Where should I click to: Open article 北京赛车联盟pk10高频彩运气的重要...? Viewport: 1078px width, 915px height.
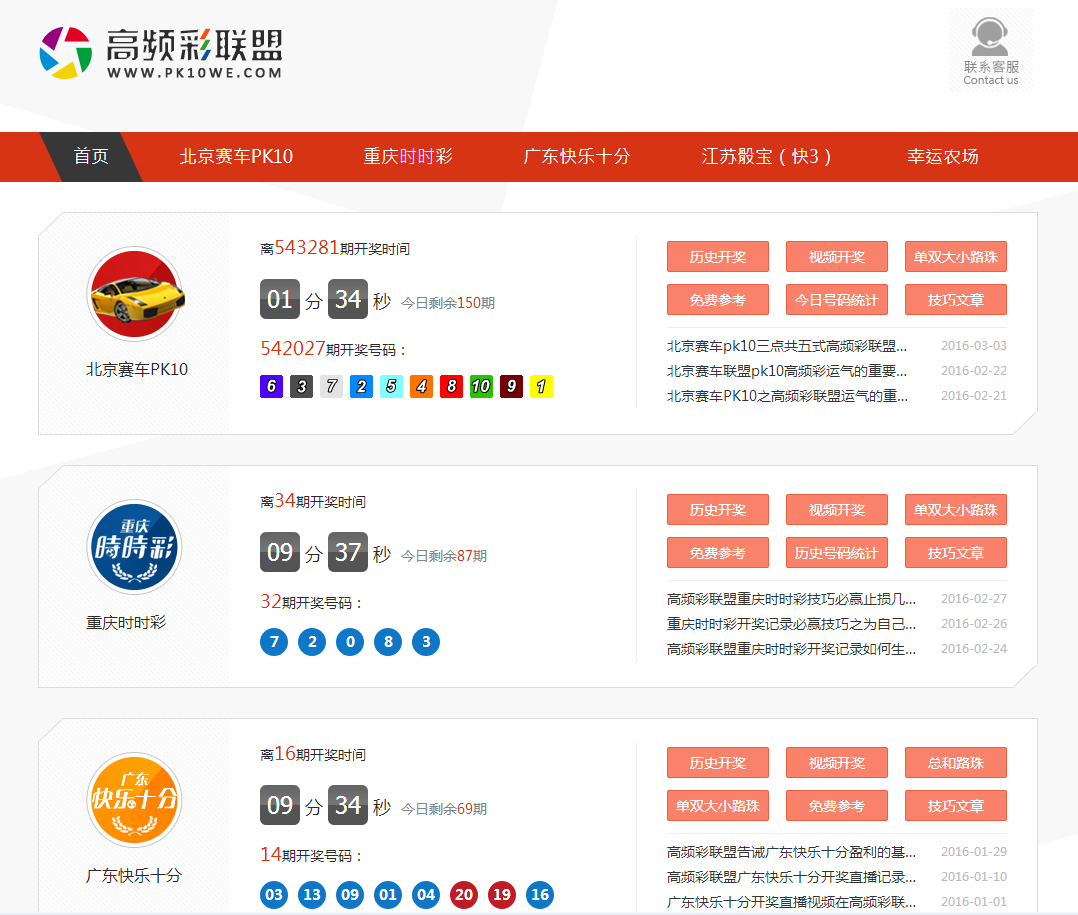[x=786, y=371]
